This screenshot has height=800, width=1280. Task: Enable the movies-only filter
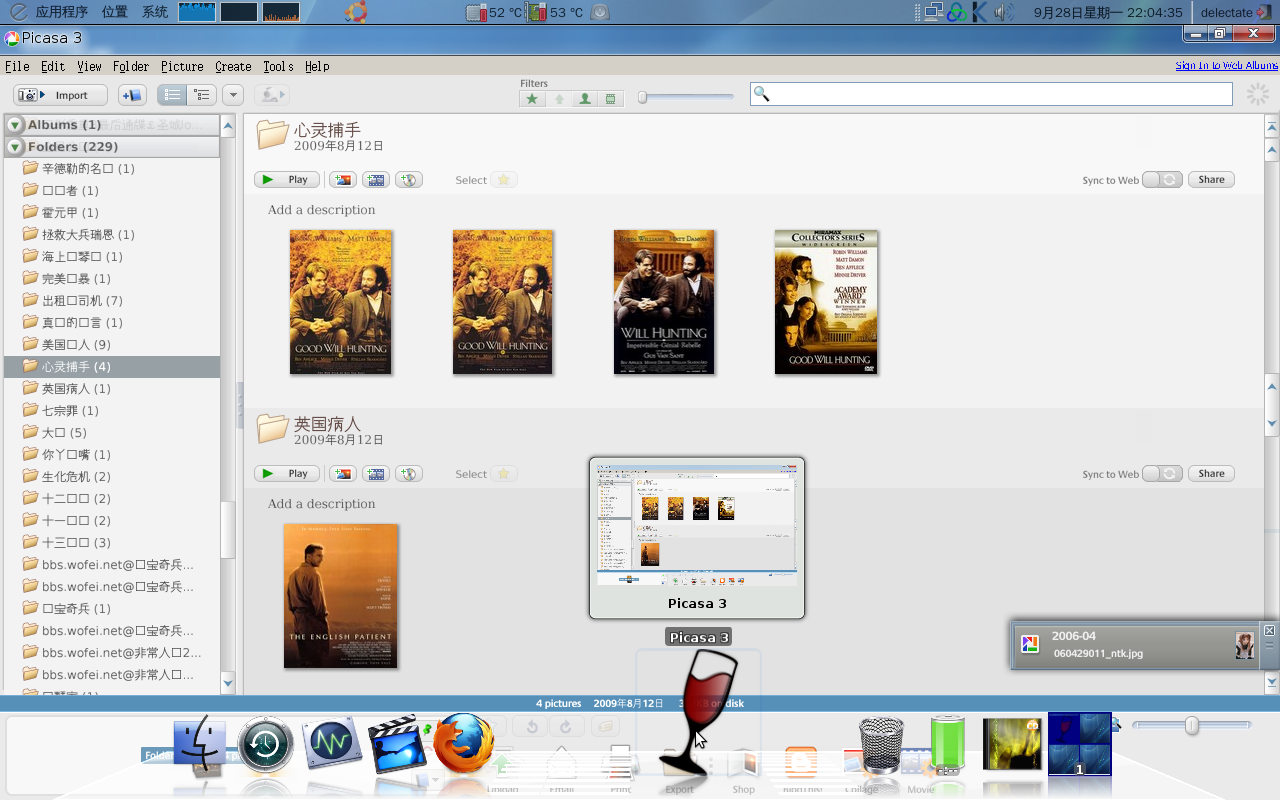click(611, 99)
